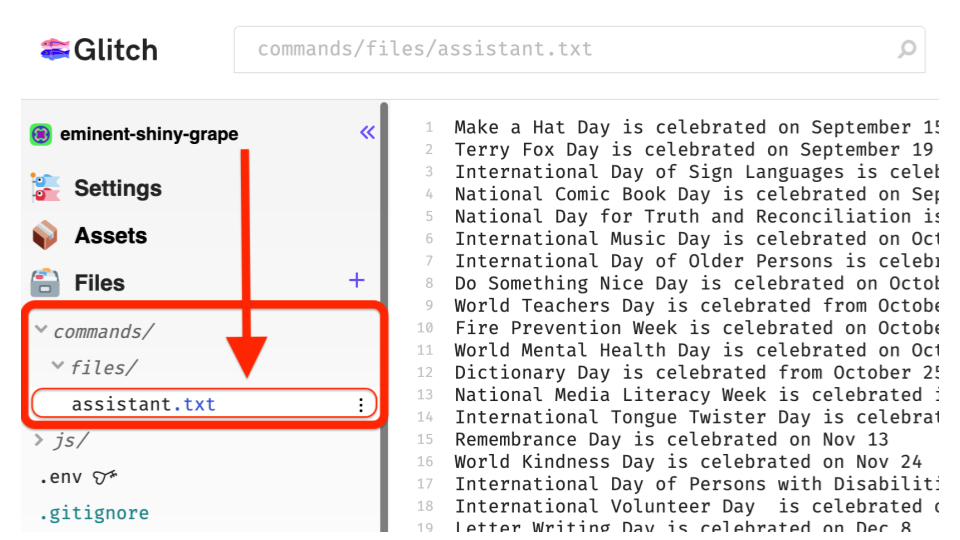Click the search magnifier icon
Viewport: 960px width, 540px height.
(907, 49)
